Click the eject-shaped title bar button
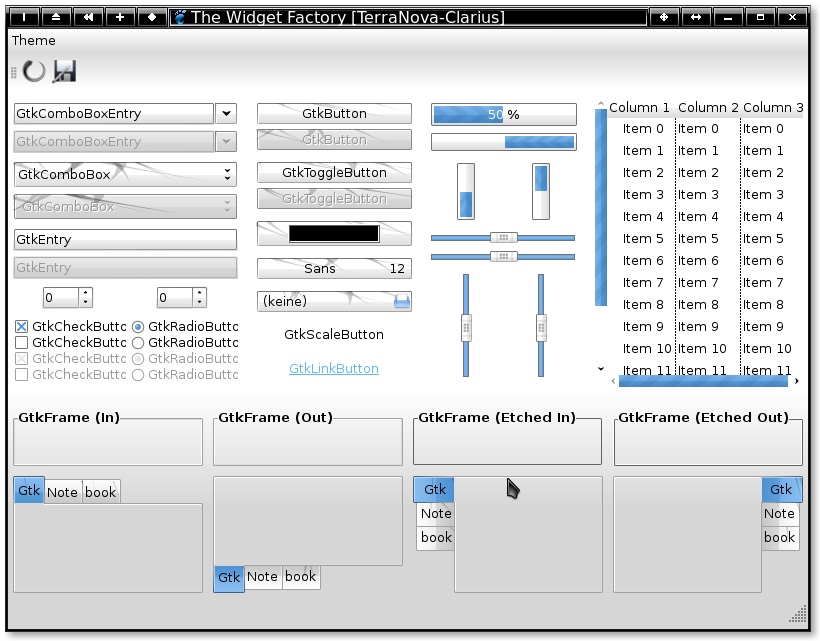 point(56,17)
